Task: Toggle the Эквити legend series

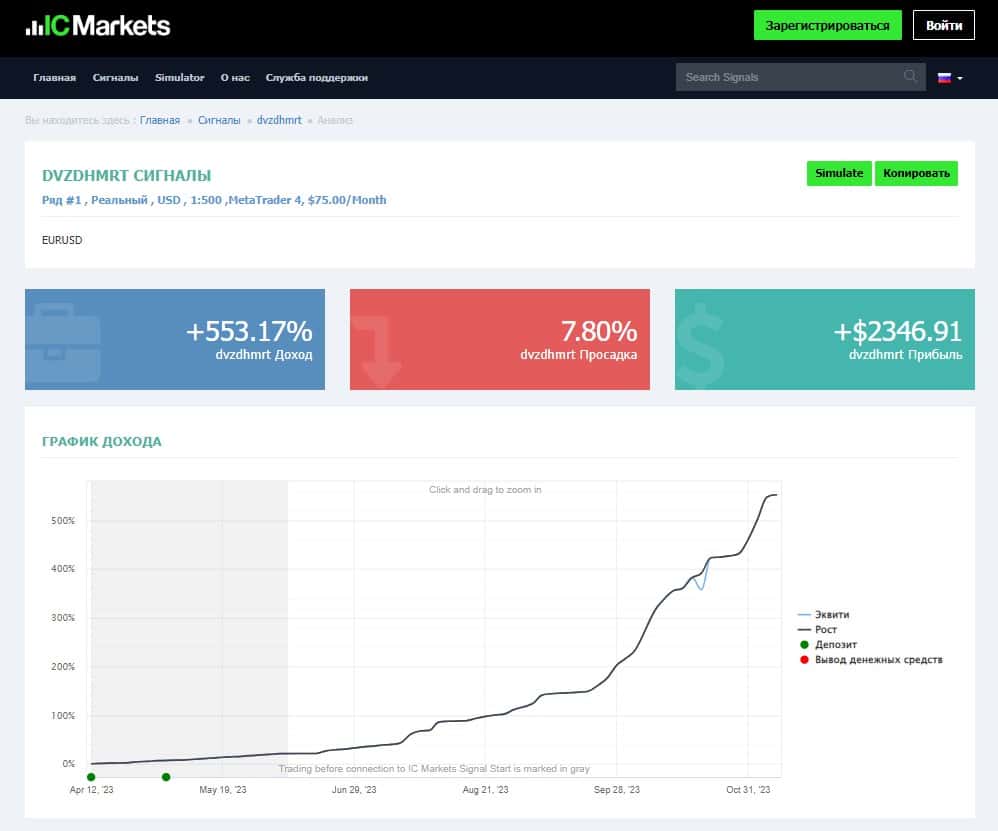Action: coord(823,615)
